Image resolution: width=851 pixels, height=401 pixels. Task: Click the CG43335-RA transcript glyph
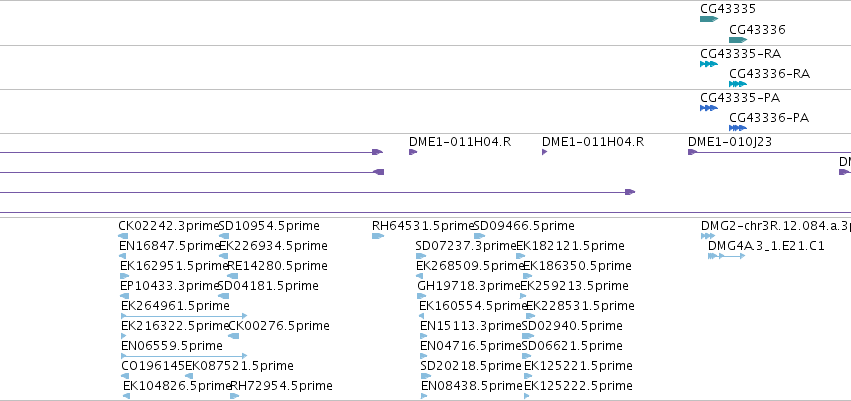point(709,64)
